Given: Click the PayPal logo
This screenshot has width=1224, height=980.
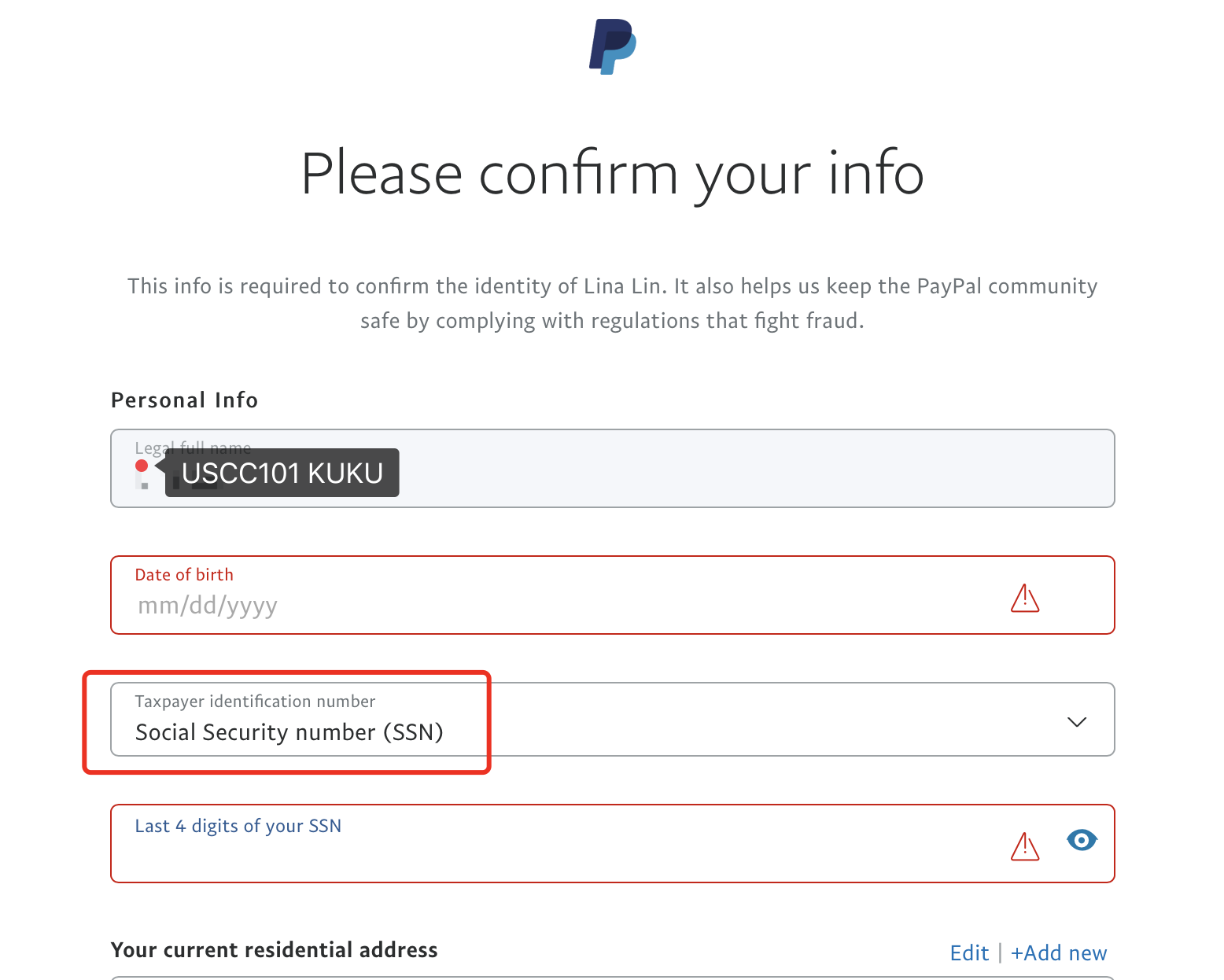Looking at the screenshot, I should [612, 47].
